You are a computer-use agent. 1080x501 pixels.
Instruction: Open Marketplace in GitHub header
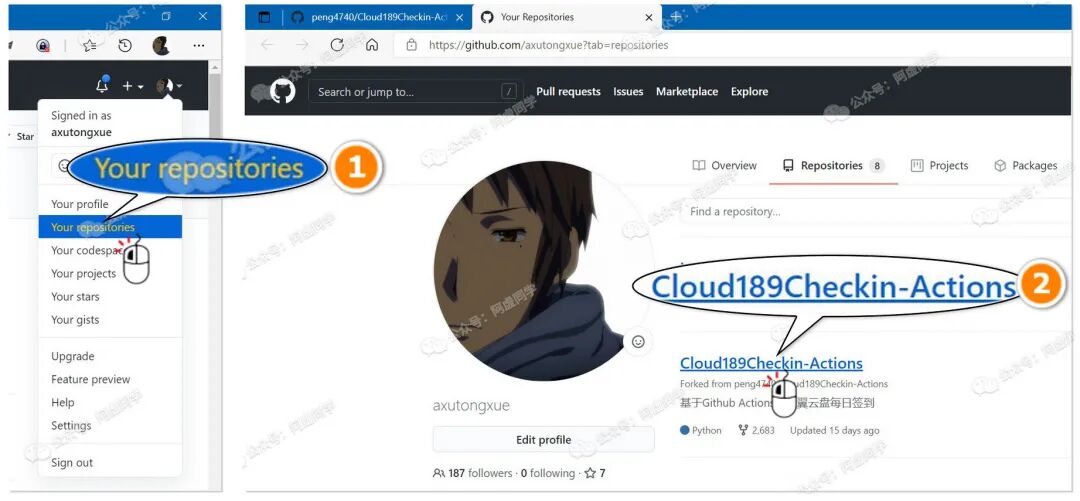click(687, 92)
